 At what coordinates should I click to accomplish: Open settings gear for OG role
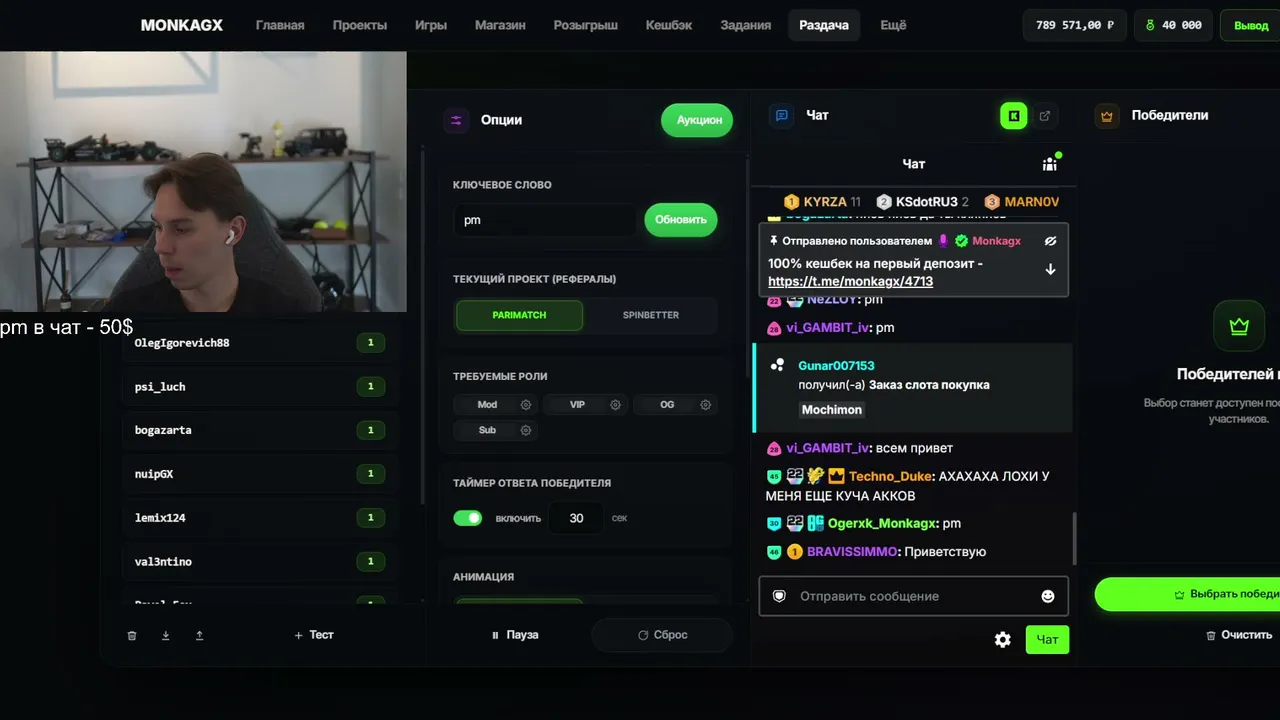706,405
